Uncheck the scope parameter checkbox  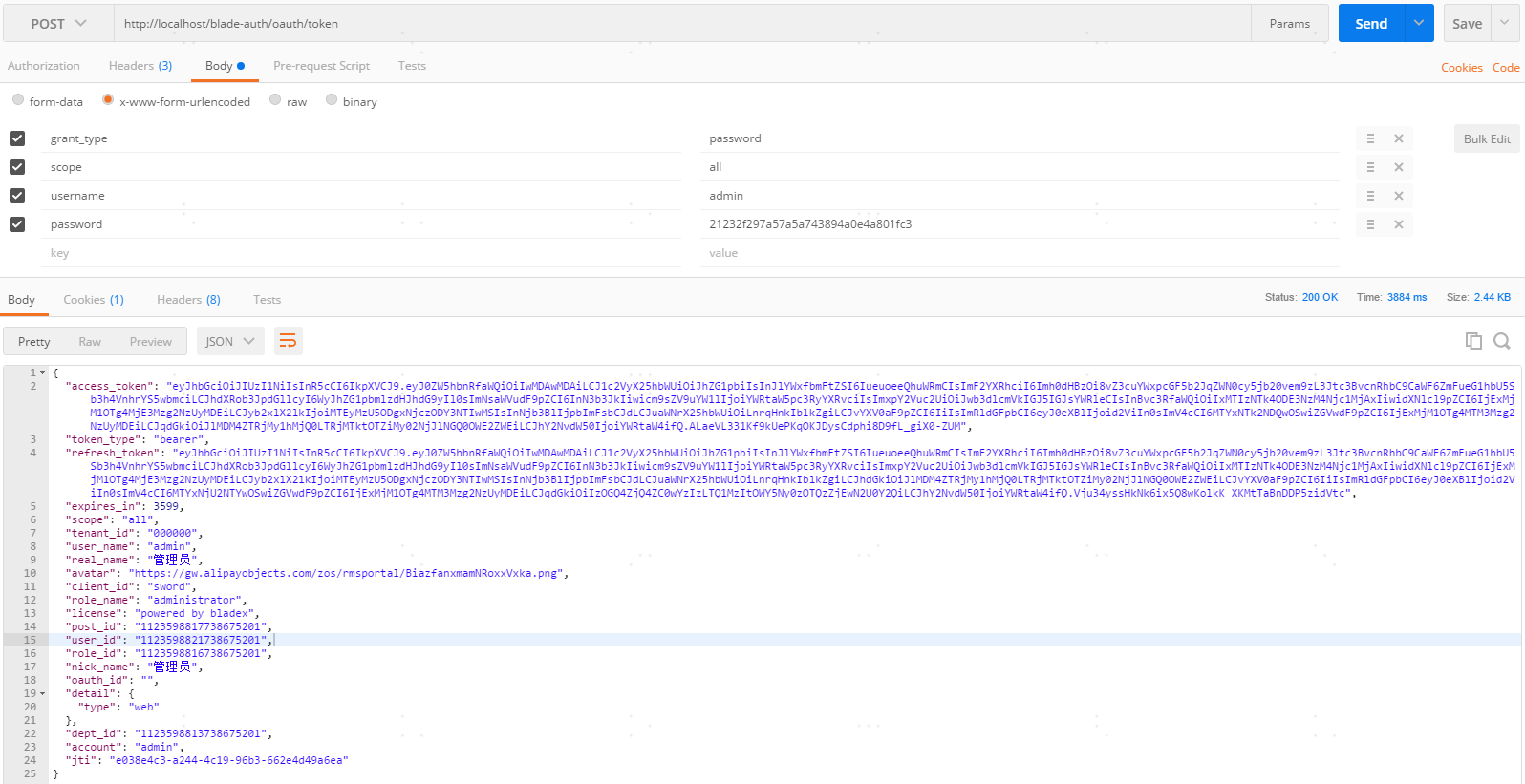17,167
